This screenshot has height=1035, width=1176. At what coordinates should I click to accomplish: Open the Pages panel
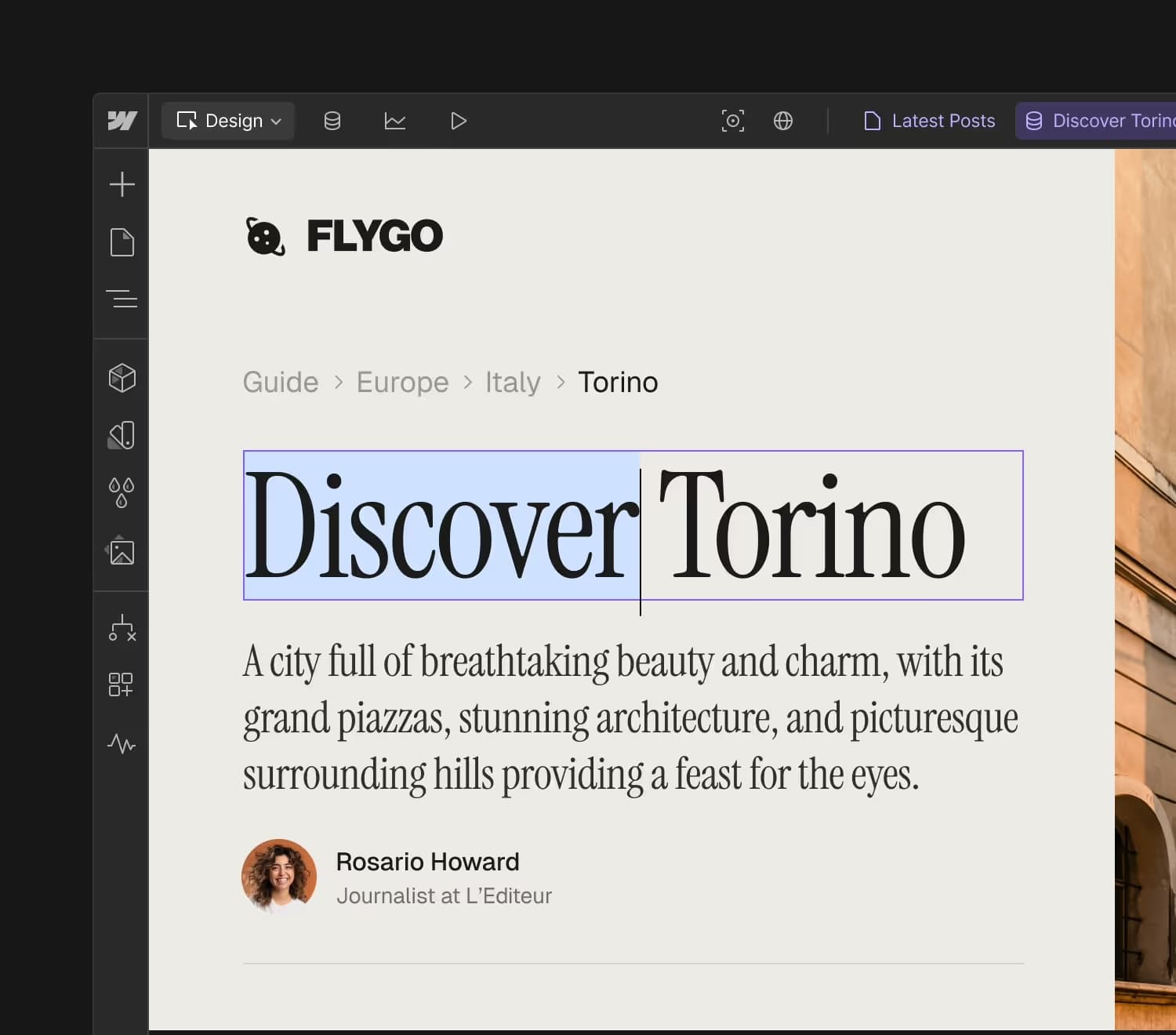click(x=122, y=242)
